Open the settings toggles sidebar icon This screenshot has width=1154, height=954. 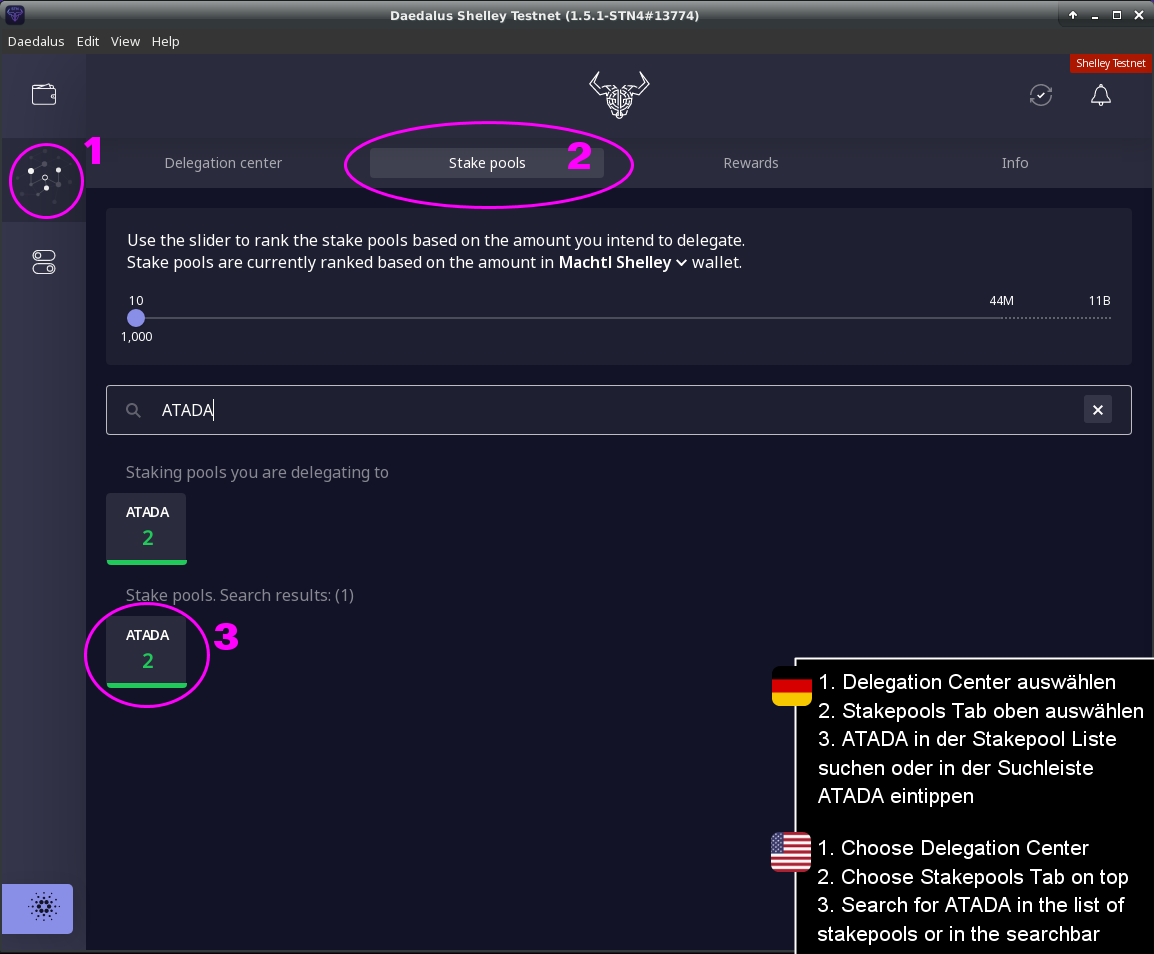(x=43, y=262)
